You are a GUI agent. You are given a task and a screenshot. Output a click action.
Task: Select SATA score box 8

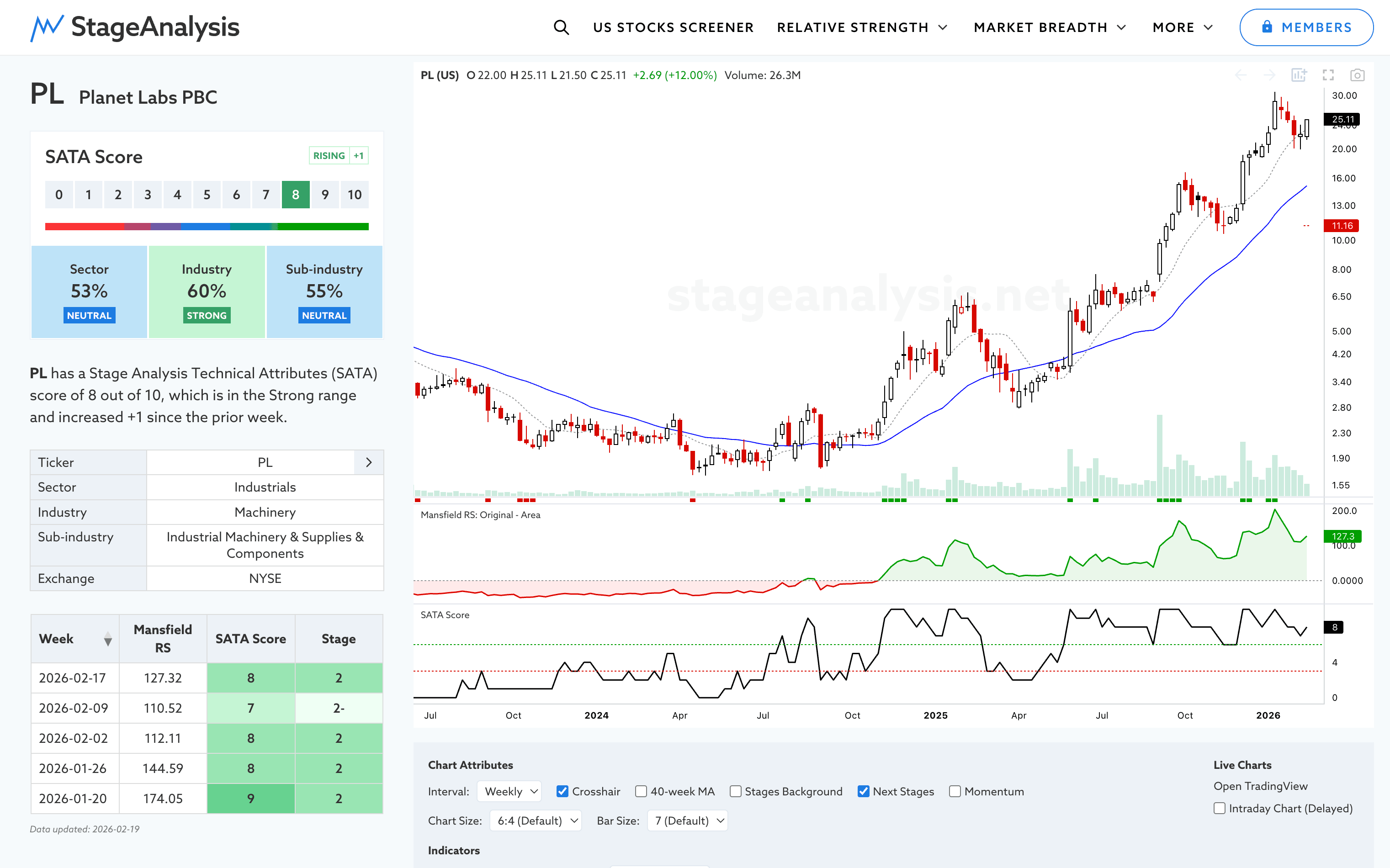[296, 195]
